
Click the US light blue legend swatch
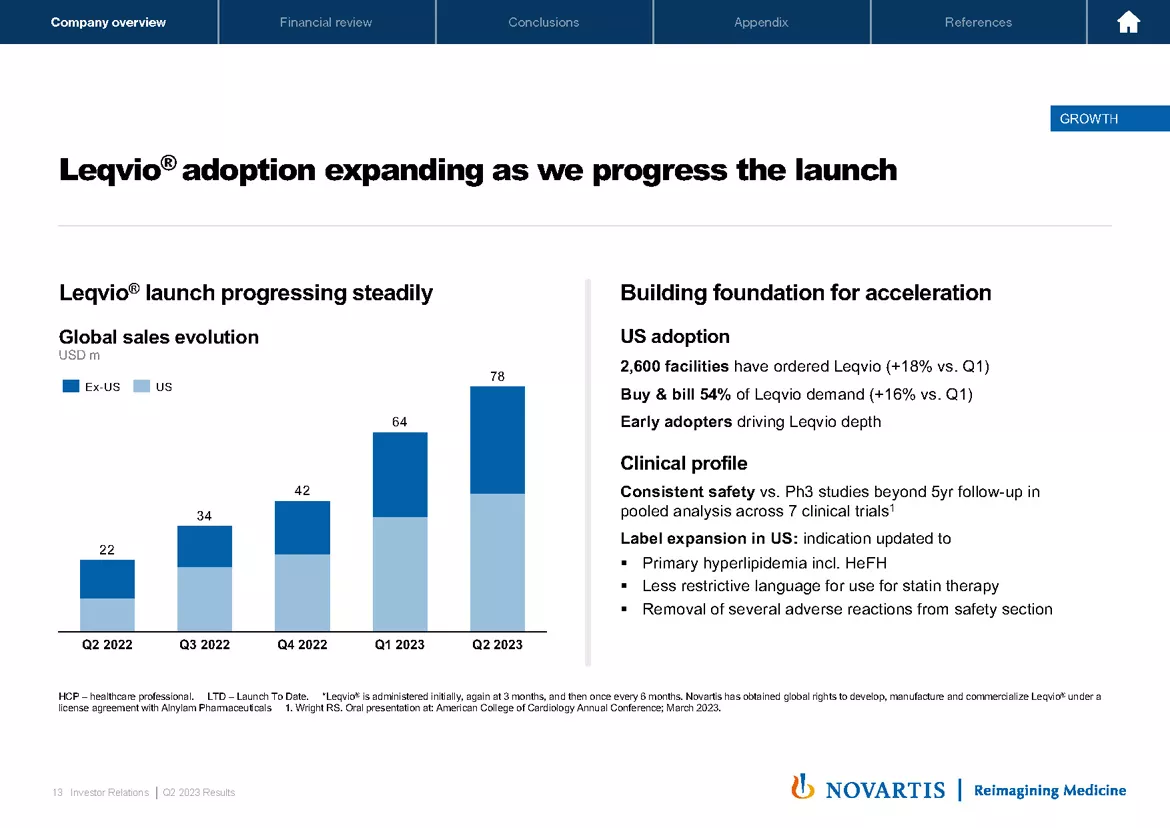(x=142, y=386)
